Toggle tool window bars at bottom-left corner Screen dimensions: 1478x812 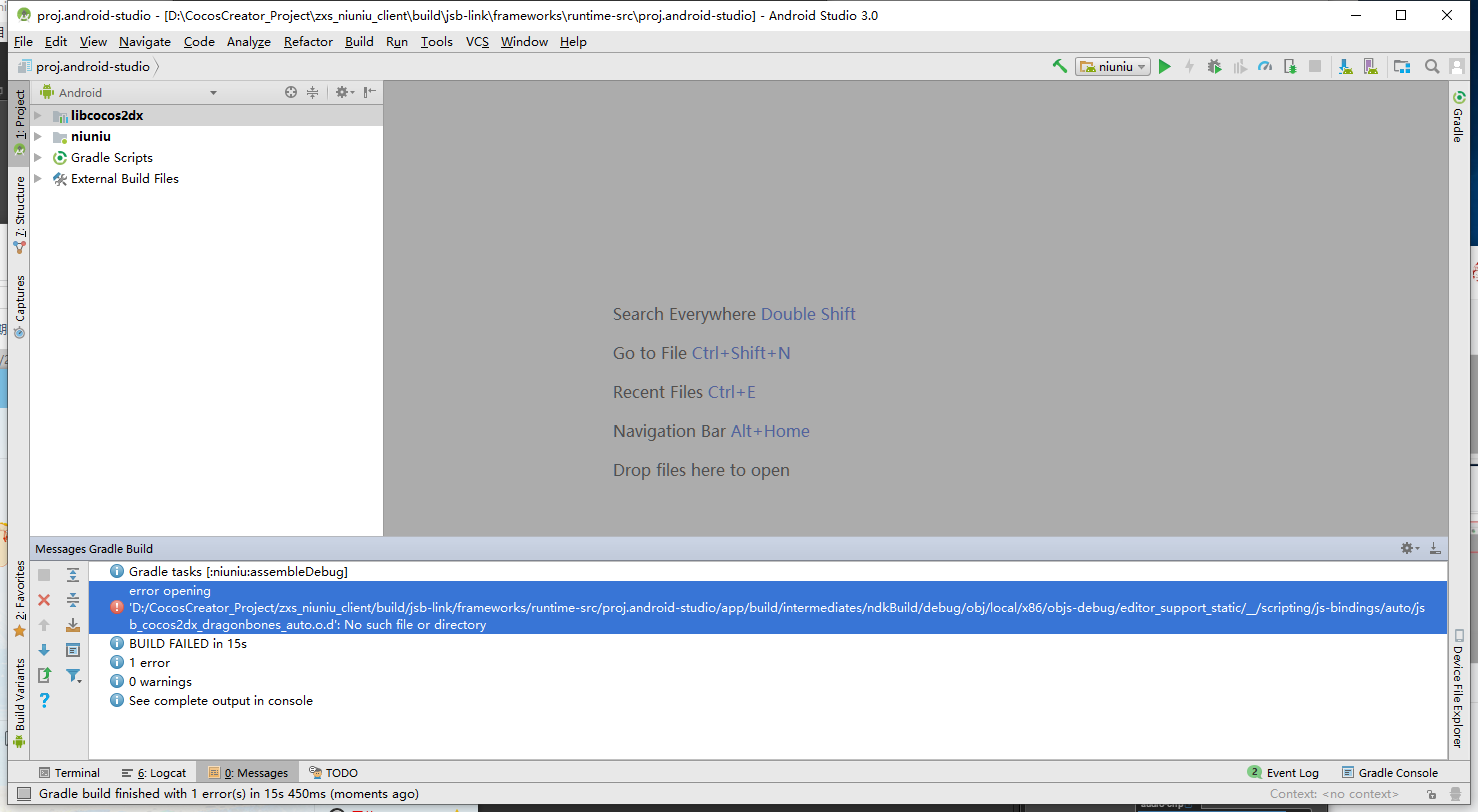tap(23, 794)
